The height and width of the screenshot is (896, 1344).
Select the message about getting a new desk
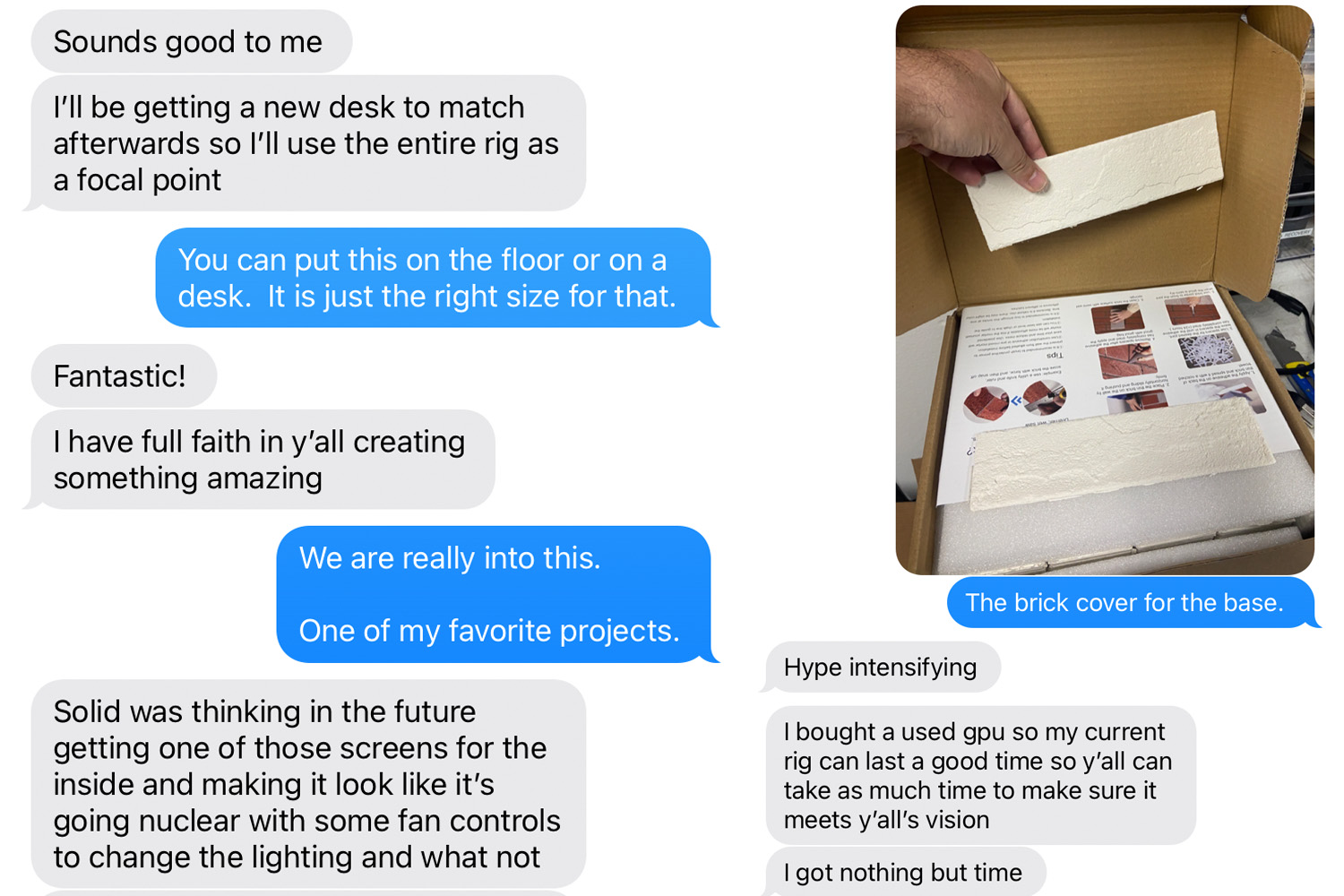308,143
